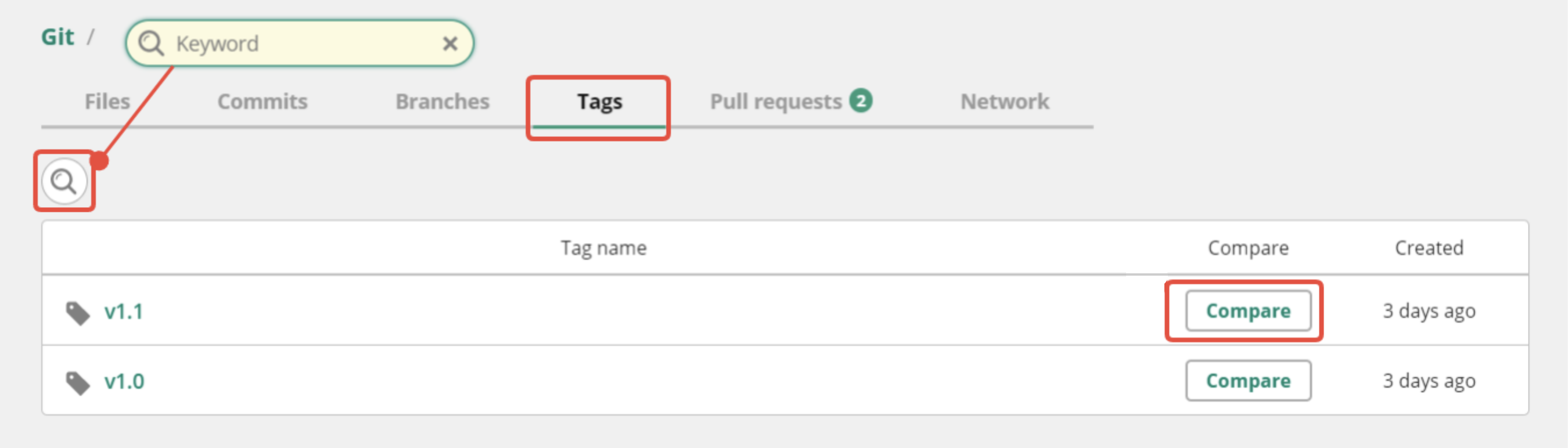
Task: Open the v1.0 tag link
Action: (x=124, y=381)
